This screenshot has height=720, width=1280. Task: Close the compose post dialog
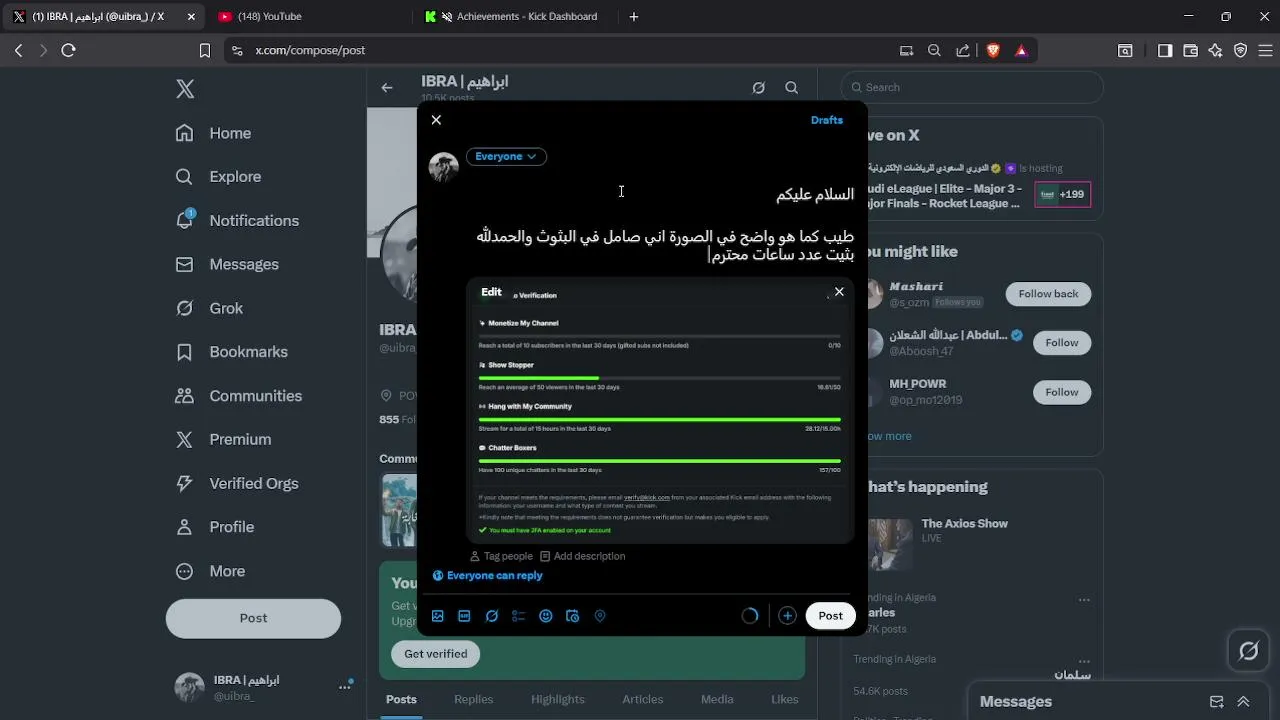pos(436,120)
